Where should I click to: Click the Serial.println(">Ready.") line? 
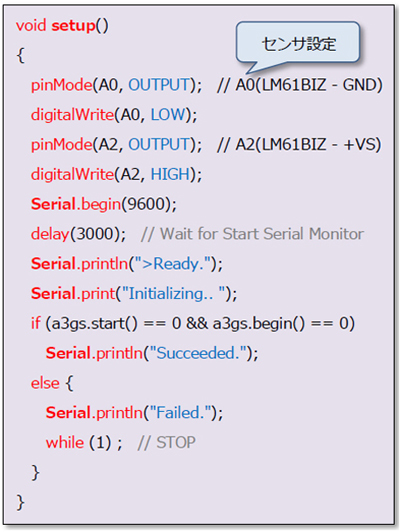[127, 264]
